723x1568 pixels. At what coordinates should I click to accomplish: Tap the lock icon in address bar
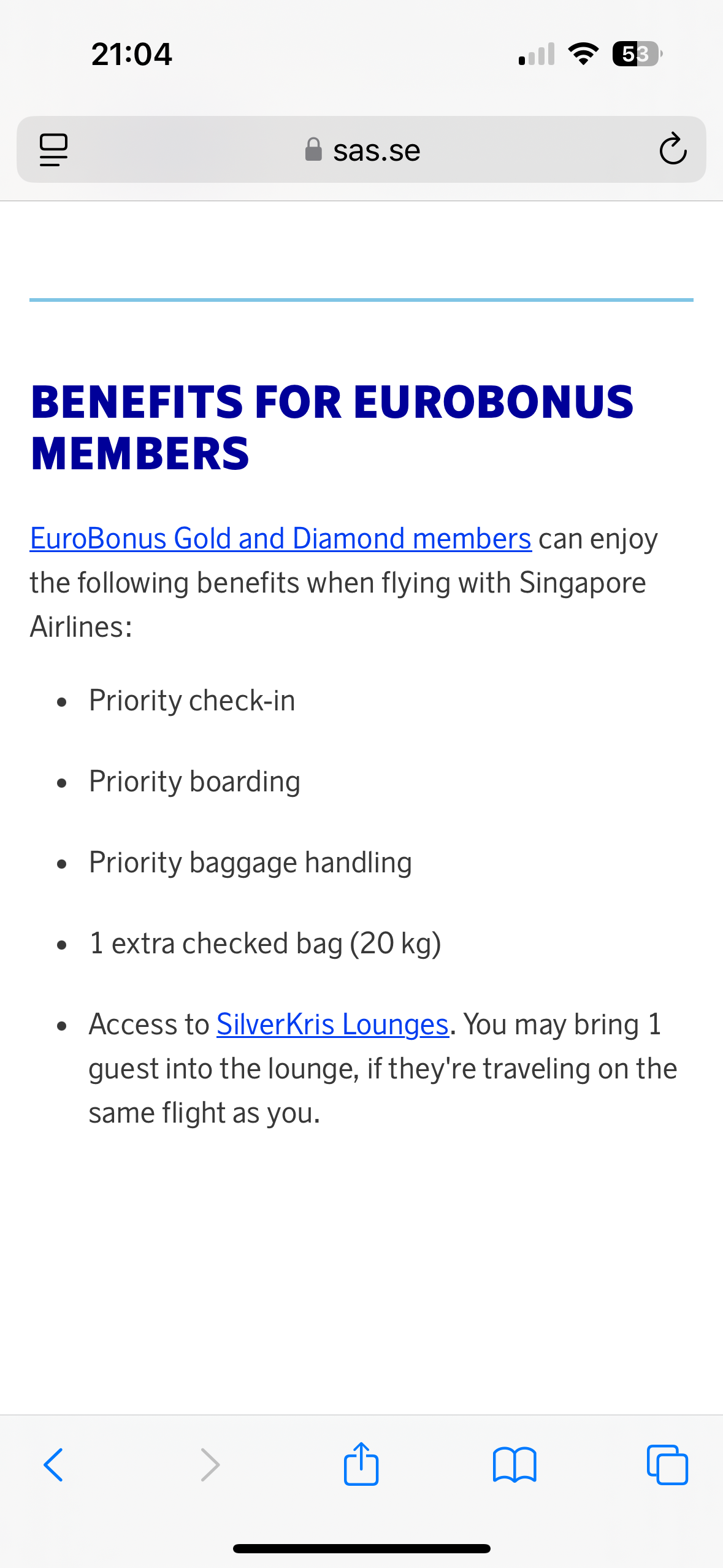coord(313,150)
